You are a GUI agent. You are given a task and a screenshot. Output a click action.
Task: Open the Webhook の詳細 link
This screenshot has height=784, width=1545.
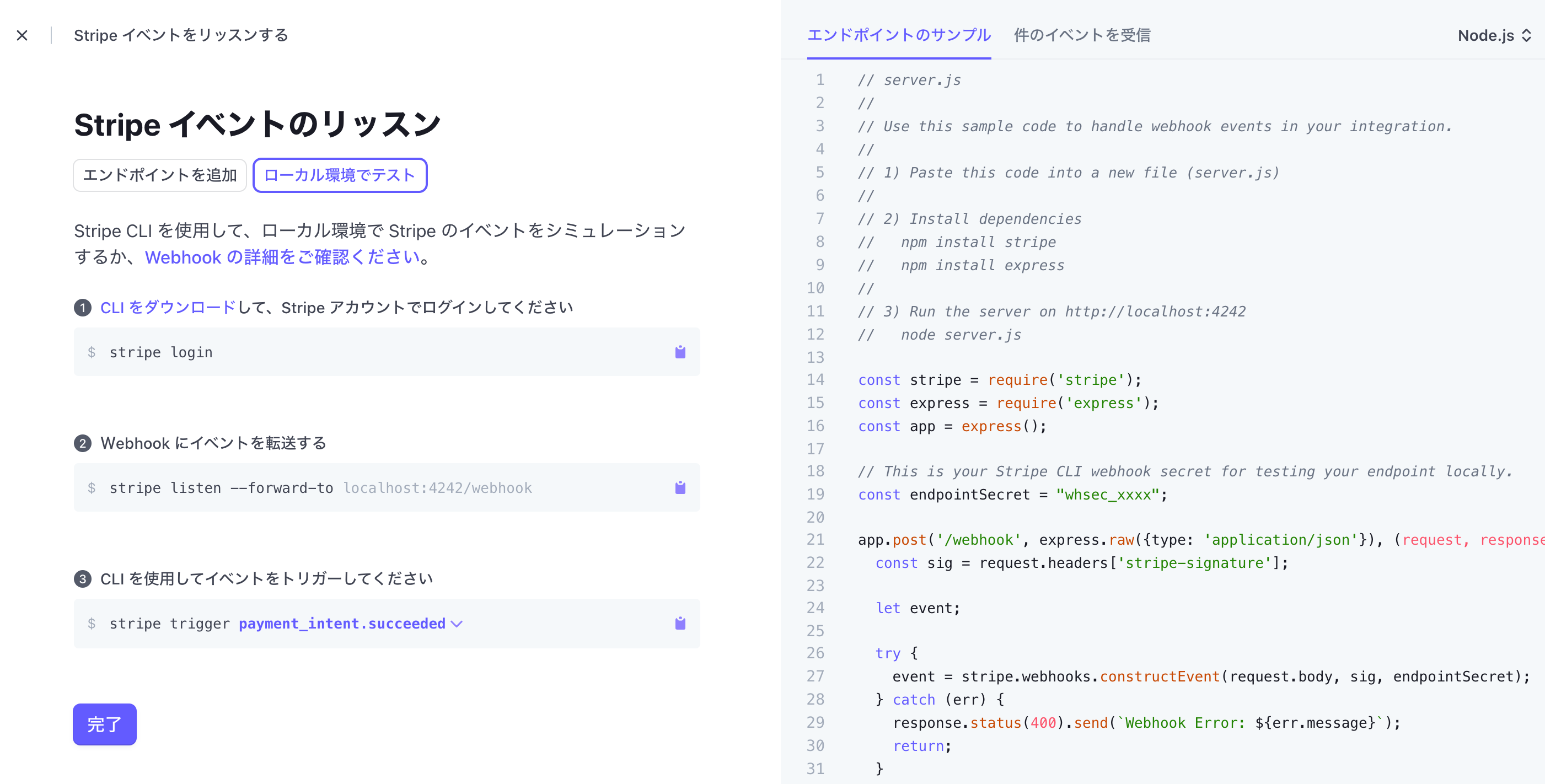pos(282,257)
